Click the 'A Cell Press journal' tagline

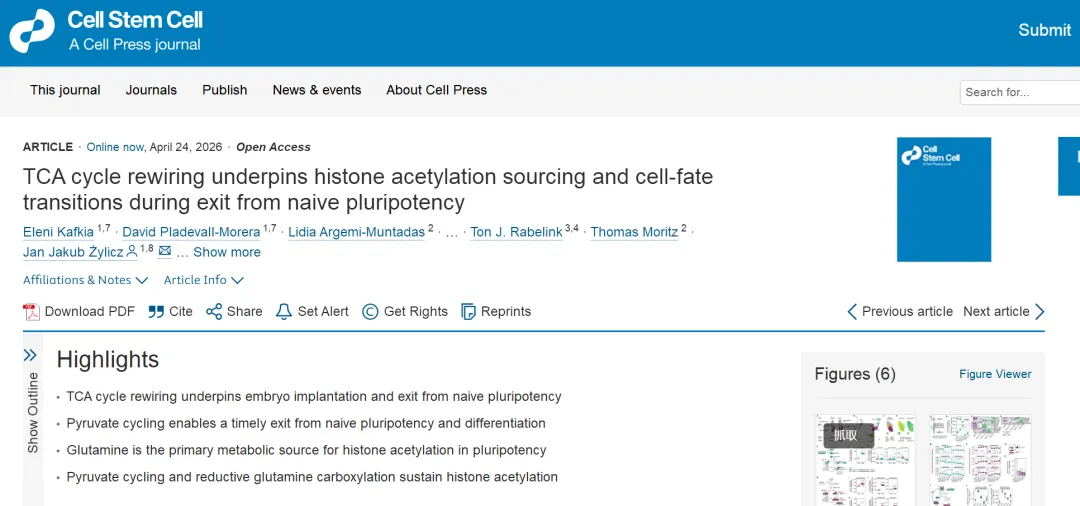coord(134,45)
